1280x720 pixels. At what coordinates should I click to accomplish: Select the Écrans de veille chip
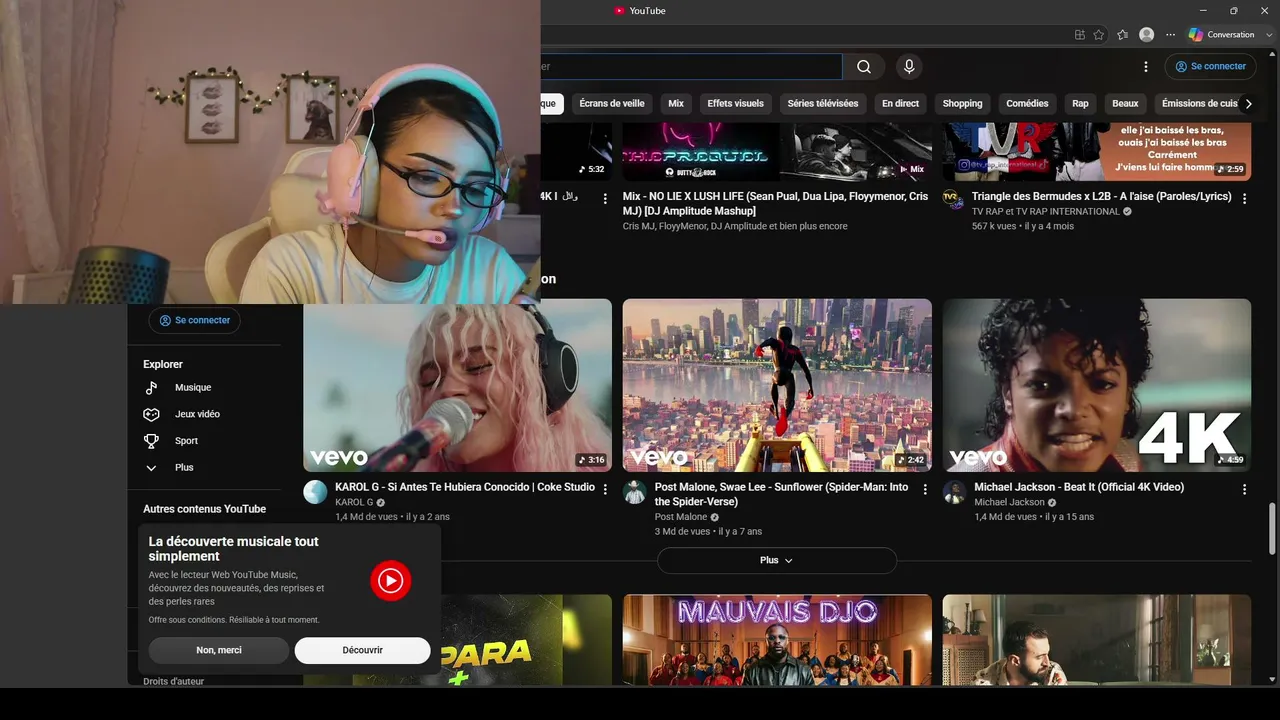612,104
